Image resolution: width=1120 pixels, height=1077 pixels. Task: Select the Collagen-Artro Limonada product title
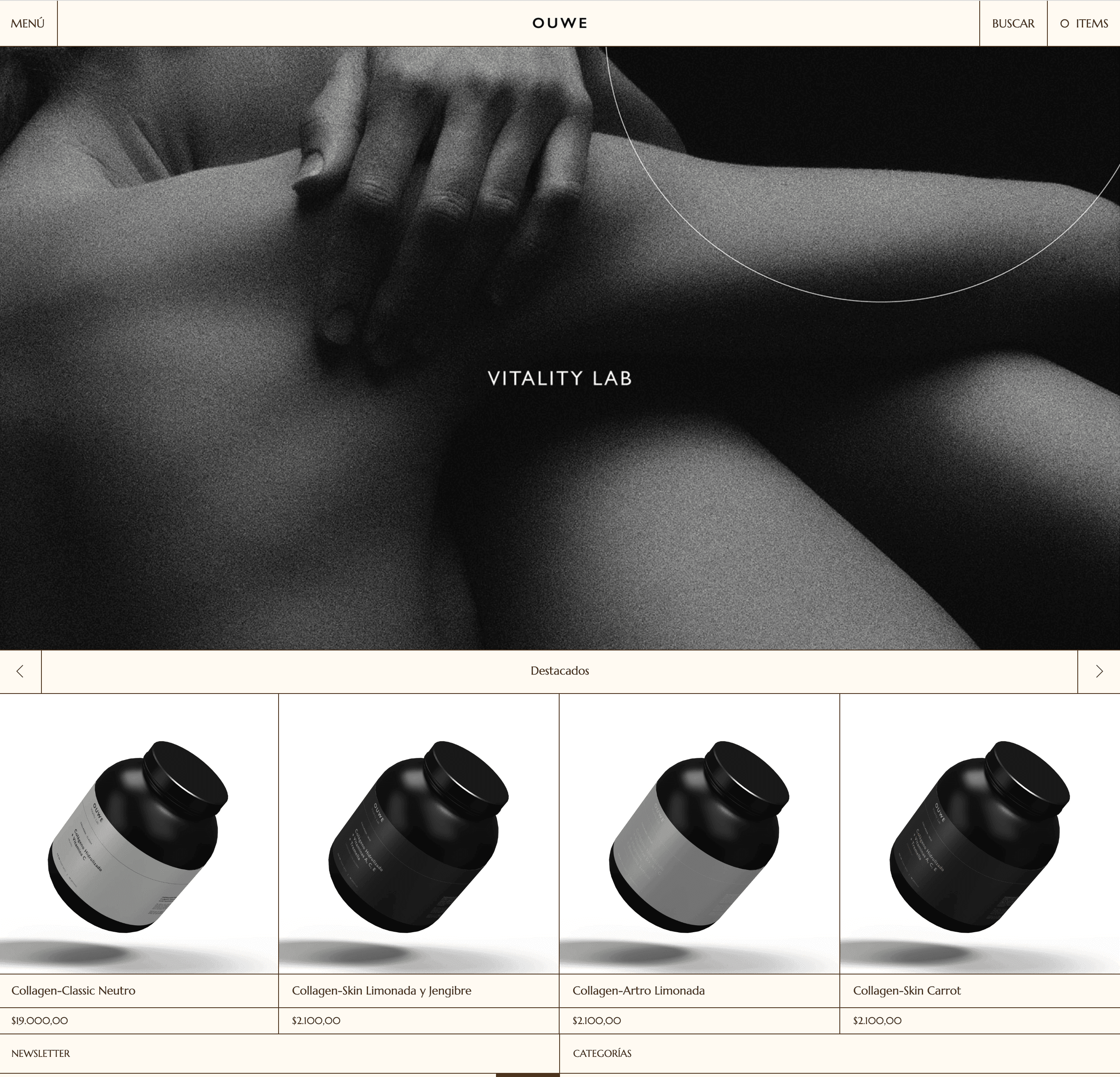(639, 991)
